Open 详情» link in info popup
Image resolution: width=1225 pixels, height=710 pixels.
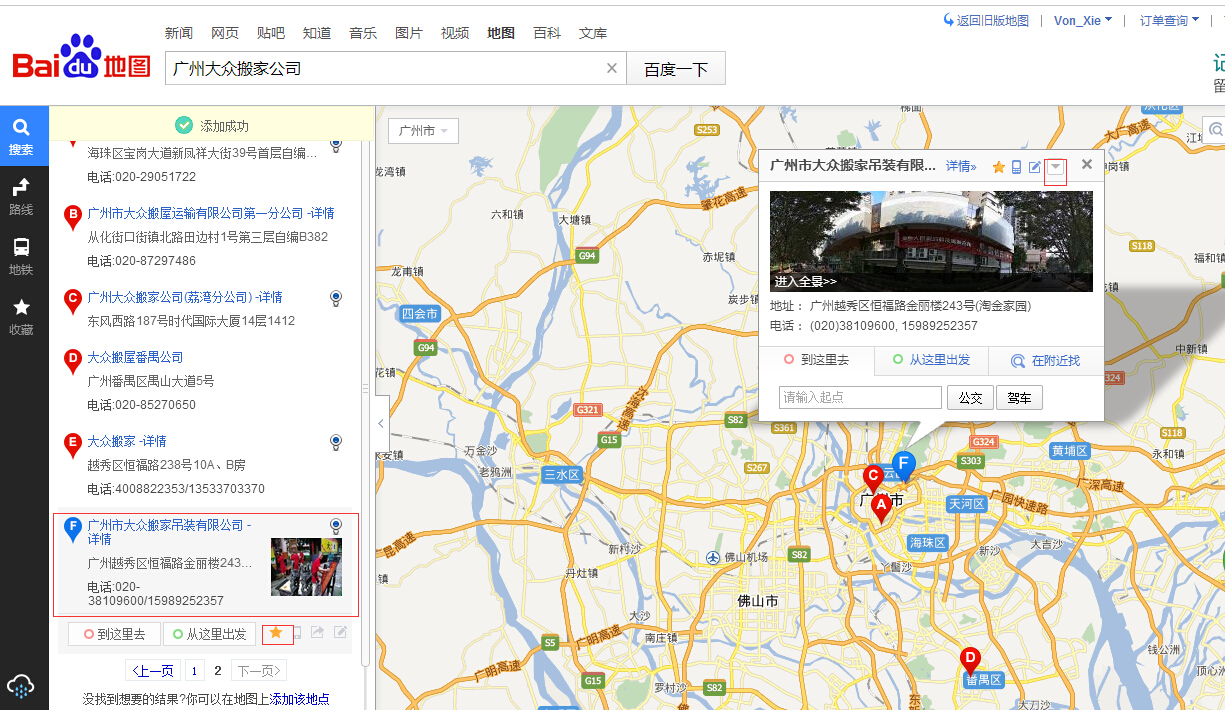961,167
